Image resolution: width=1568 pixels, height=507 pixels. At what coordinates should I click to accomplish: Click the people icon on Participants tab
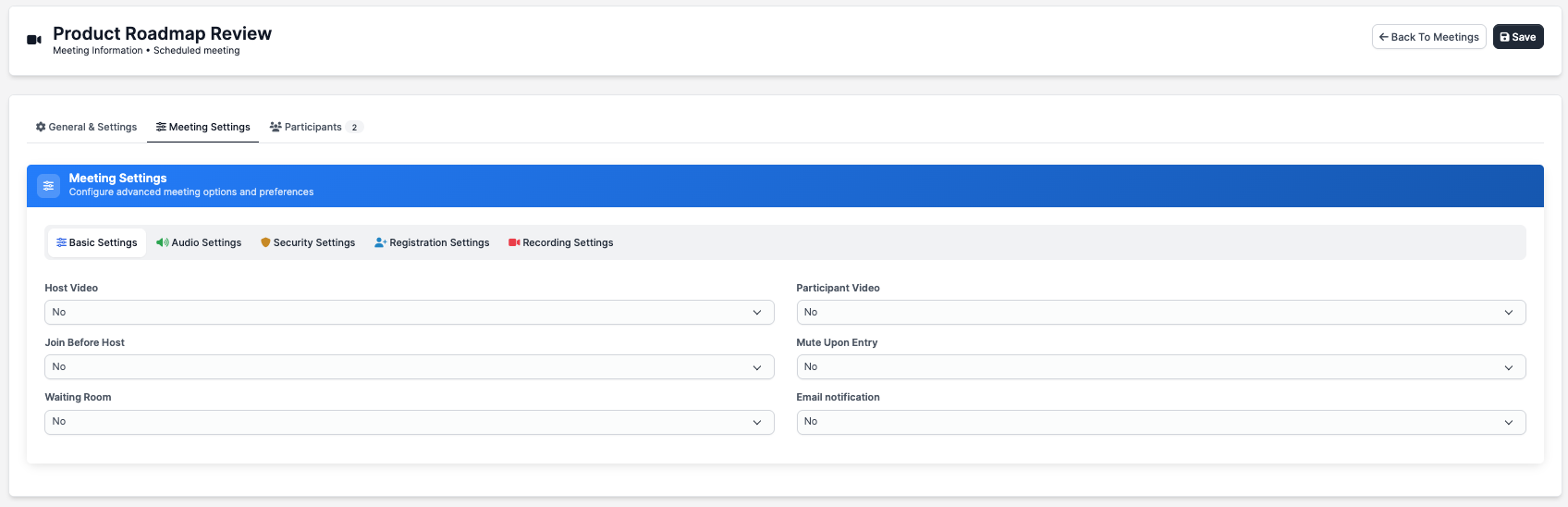pos(276,127)
